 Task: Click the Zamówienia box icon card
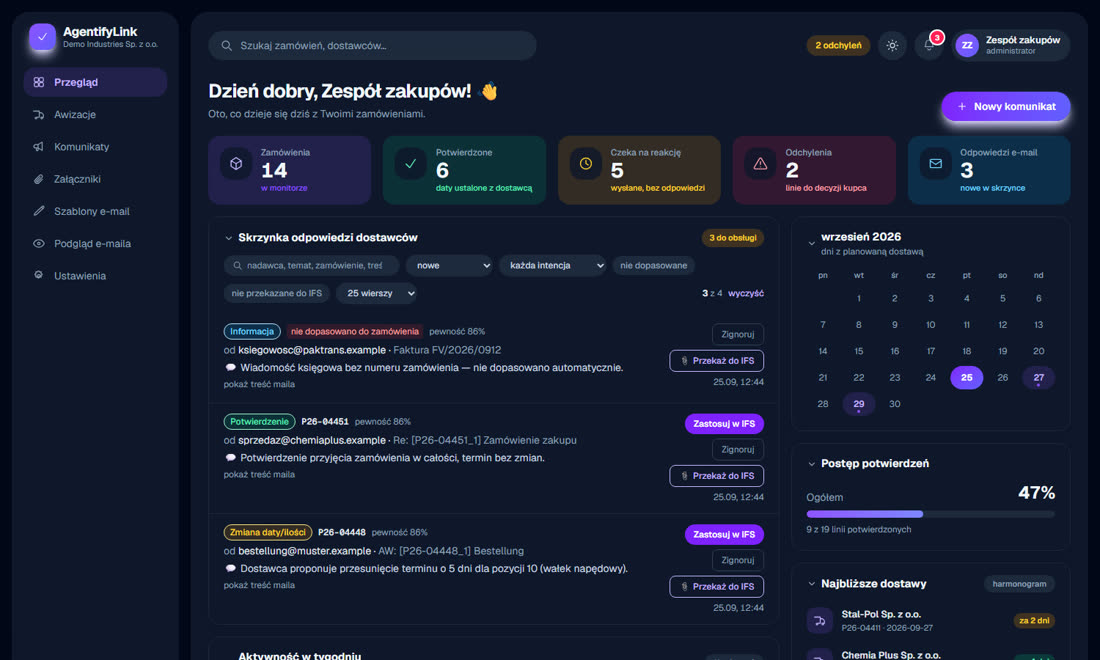point(236,163)
